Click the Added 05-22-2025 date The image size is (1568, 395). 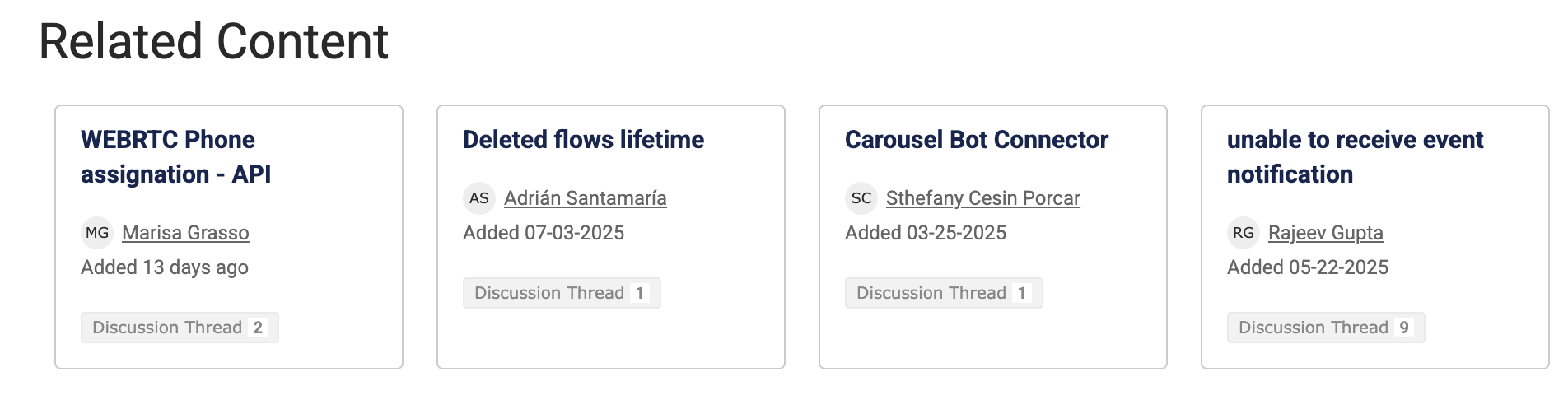coord(1308,267)
